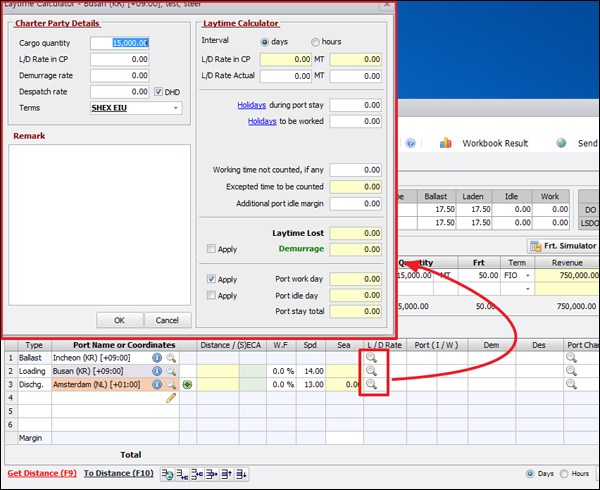Select Revenue cell 750,000.00
600x490 pixels.
click(567, 275)
